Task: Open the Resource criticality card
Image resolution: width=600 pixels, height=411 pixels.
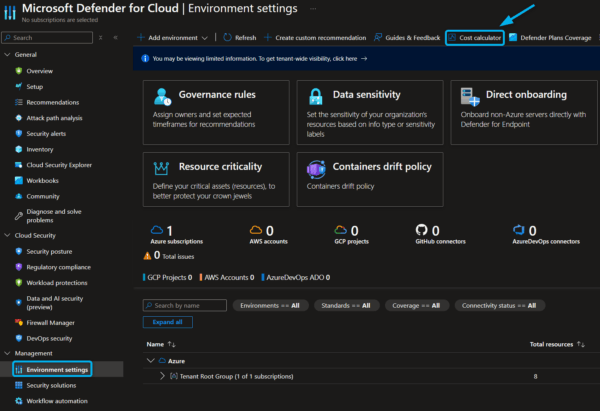Action: pos(216,179)
